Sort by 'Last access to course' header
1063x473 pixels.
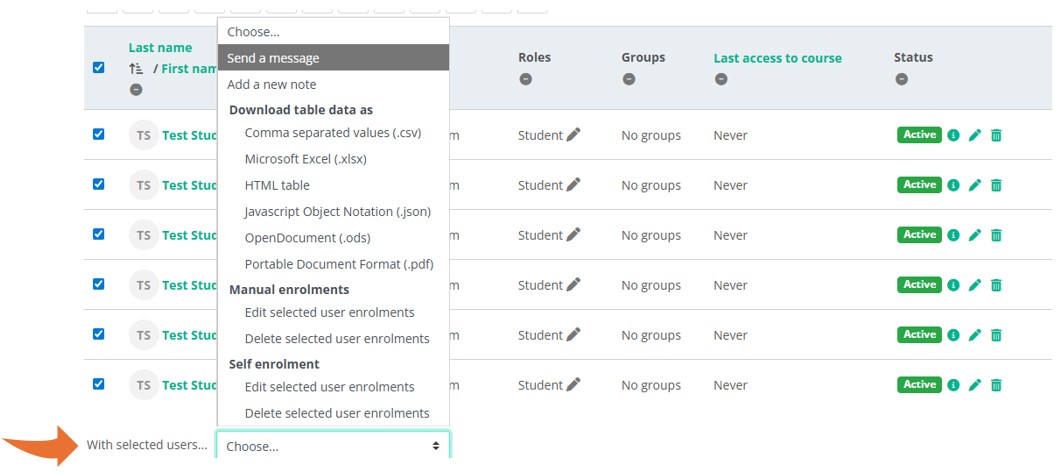point(777,58)
